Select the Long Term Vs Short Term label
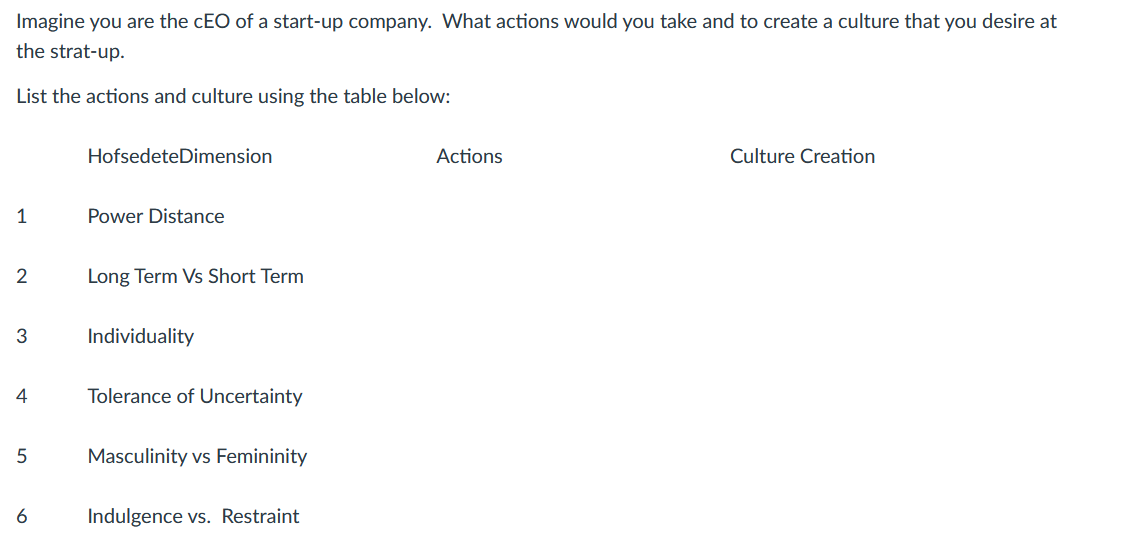The image size is (1136, 549). (x=195, y=276)
